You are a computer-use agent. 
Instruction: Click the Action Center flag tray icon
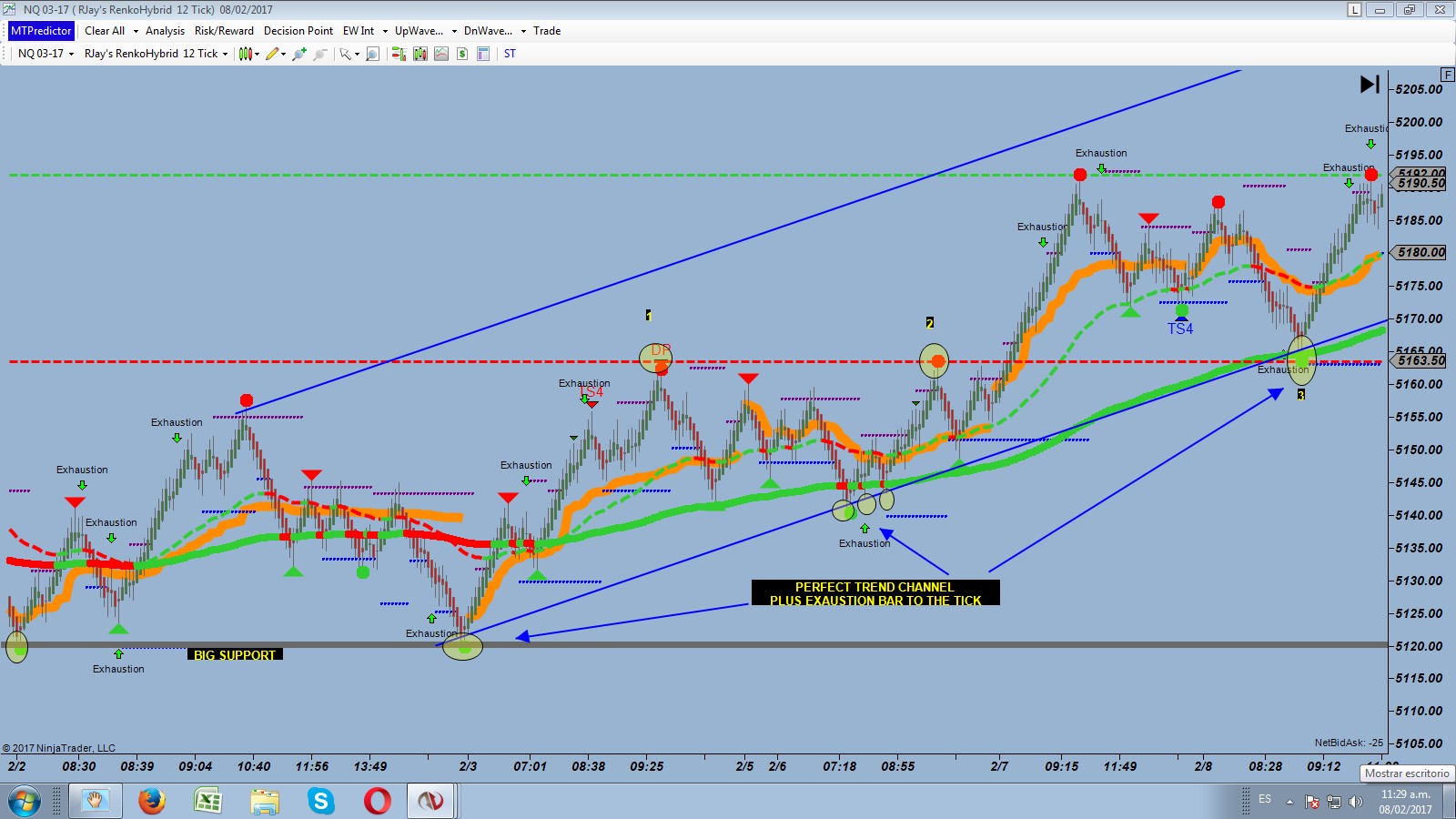[1312, 802]
